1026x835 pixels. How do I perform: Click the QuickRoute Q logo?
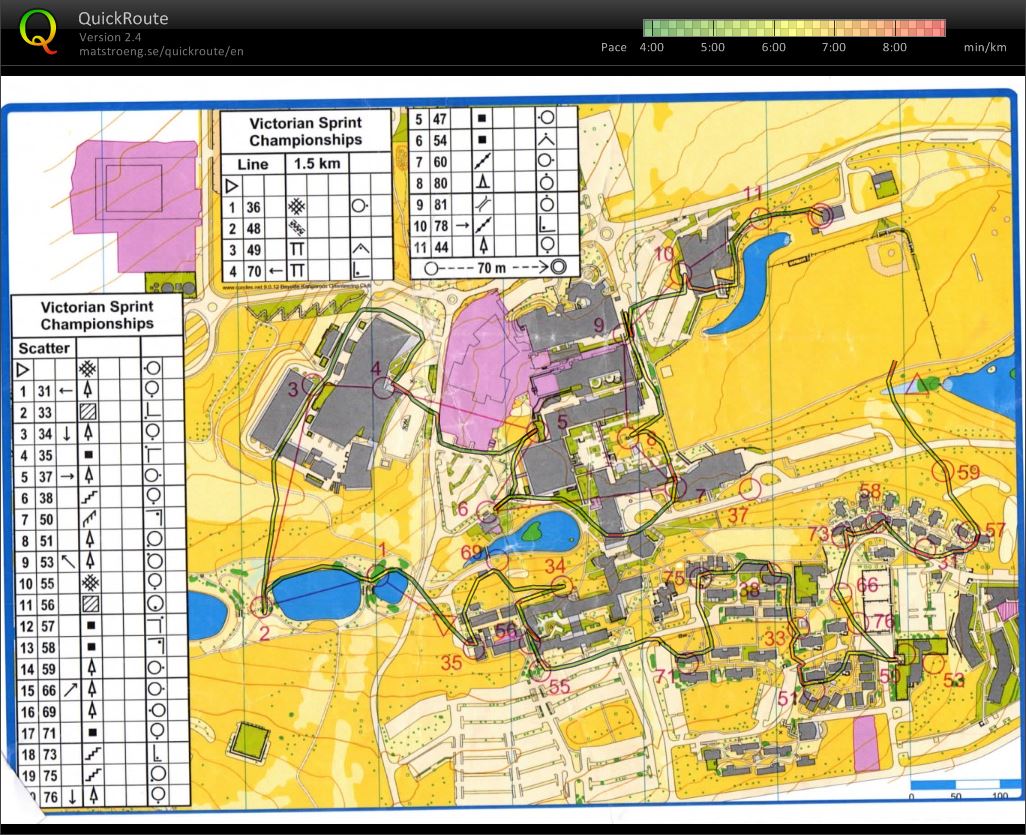(39, 32)
